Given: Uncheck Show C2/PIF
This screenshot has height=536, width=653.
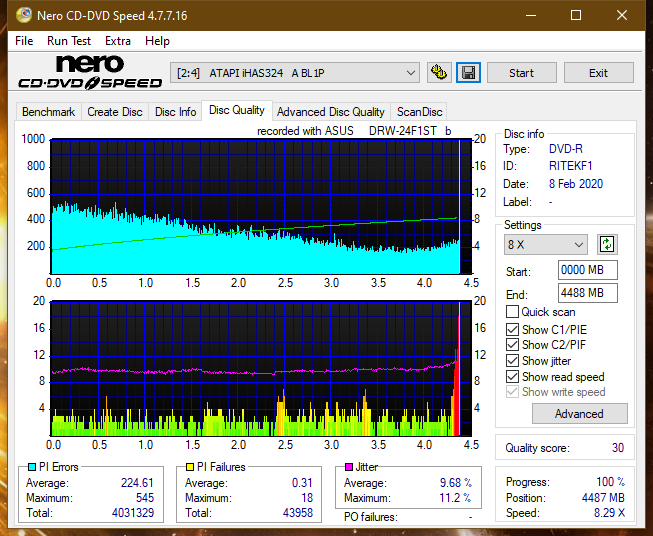Looking at the screenshot, I should click(512, 345).
